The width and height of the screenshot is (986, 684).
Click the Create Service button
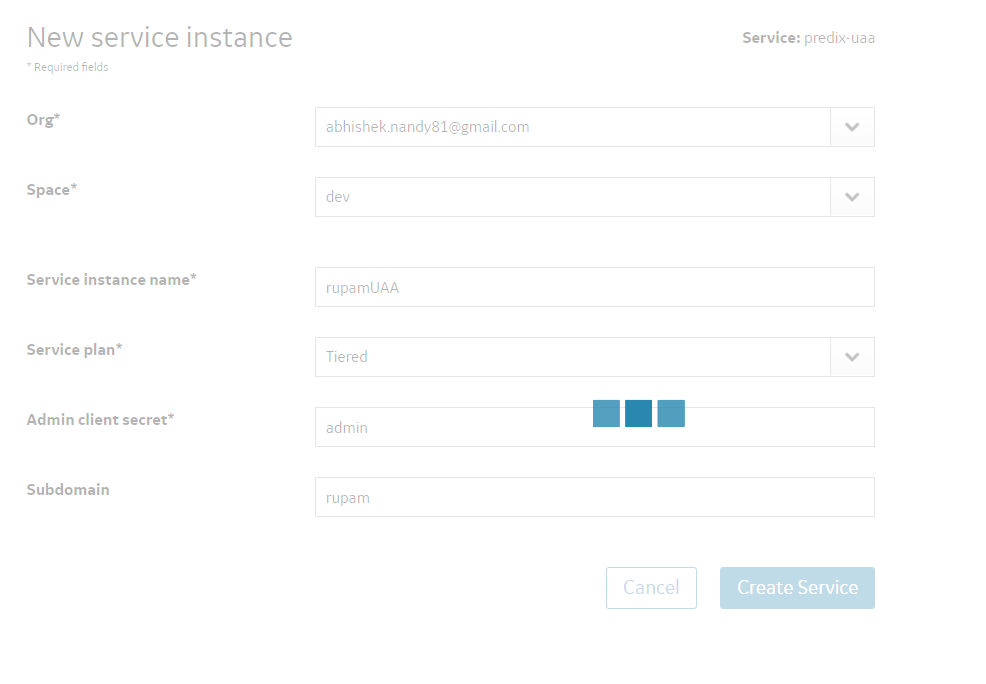point(797,588)
